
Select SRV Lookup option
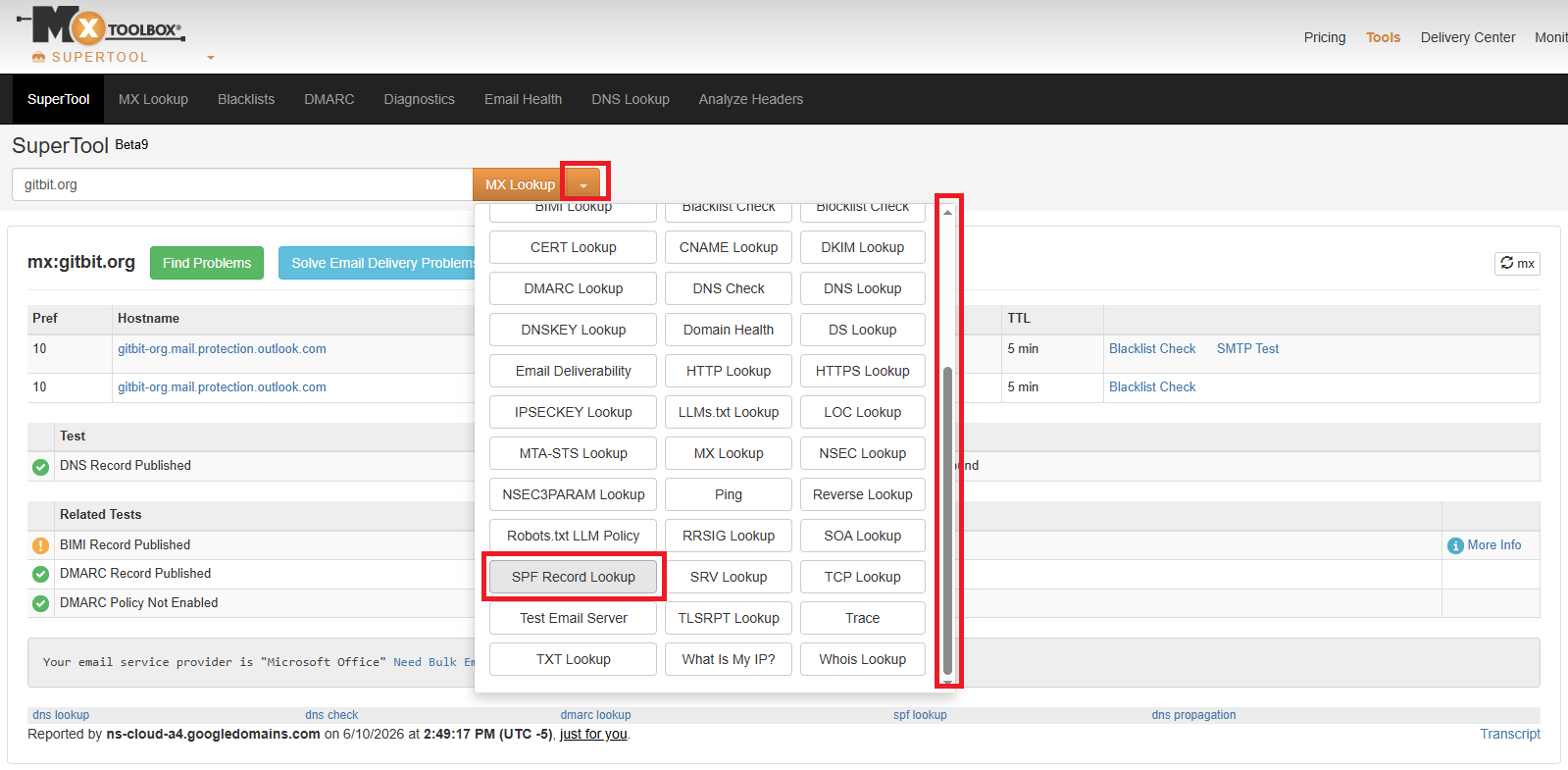tap(729, 577)
